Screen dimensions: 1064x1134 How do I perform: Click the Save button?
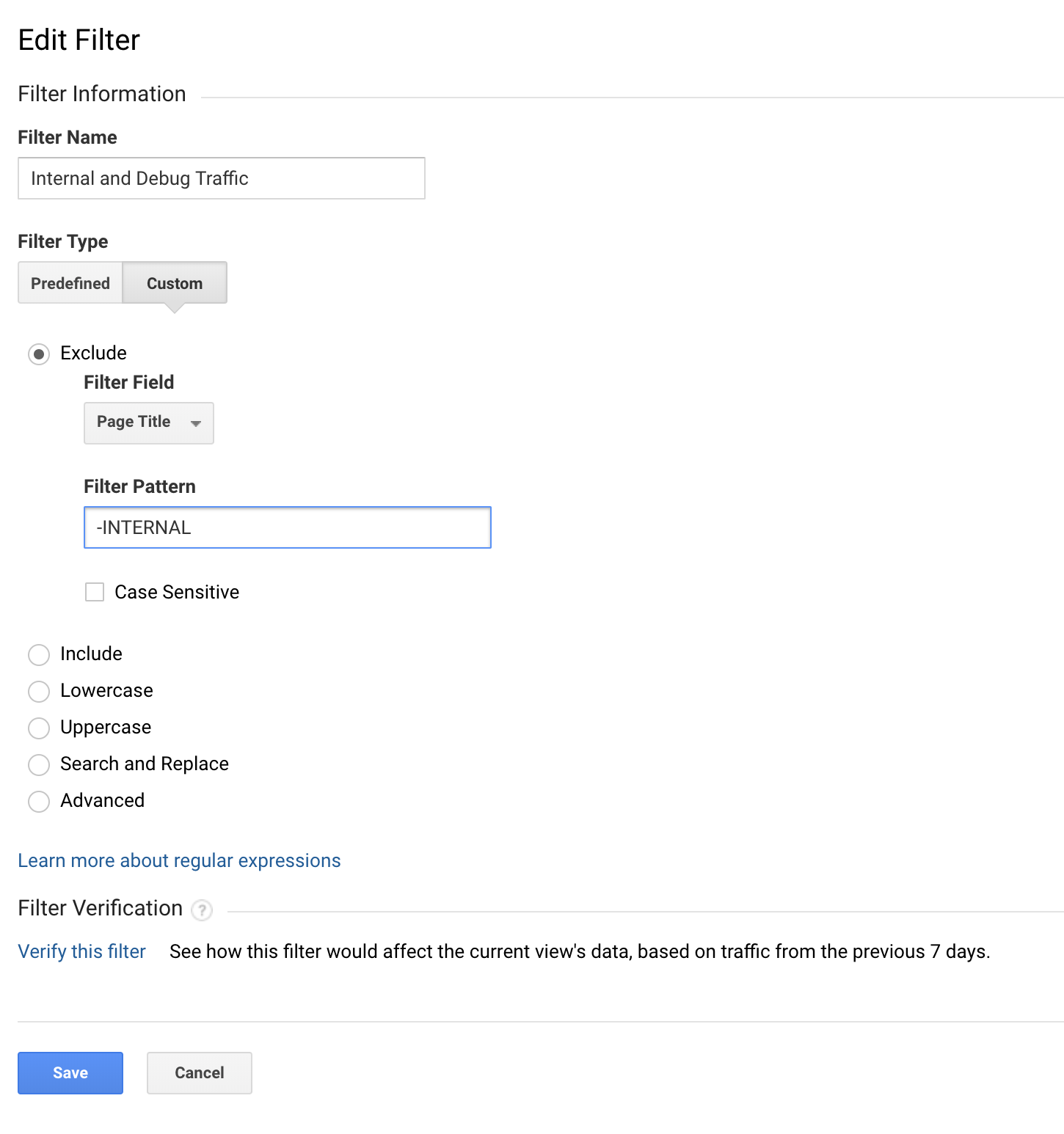[70, 1072]
